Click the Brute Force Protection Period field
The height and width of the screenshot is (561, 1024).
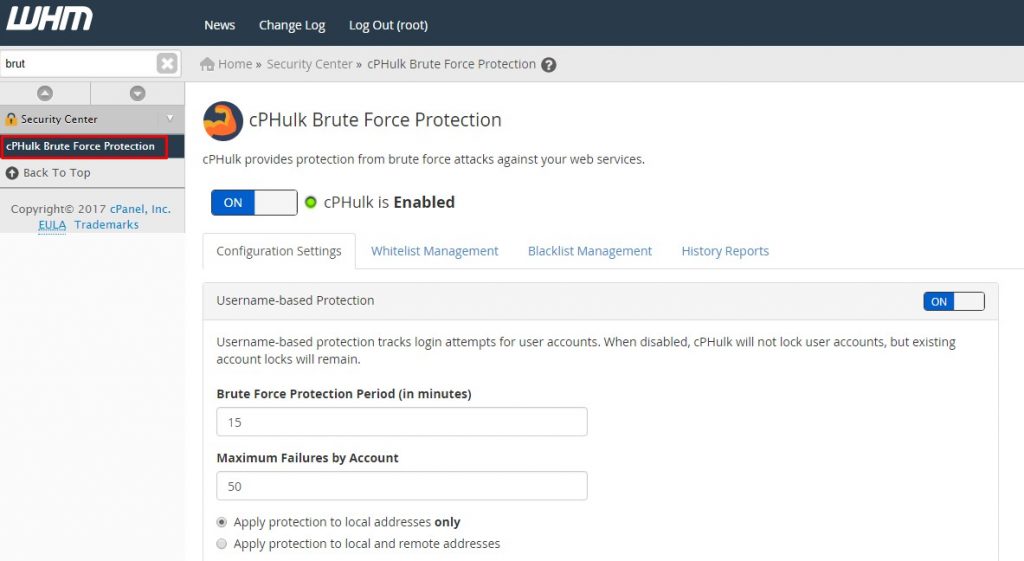pos(402,422)
